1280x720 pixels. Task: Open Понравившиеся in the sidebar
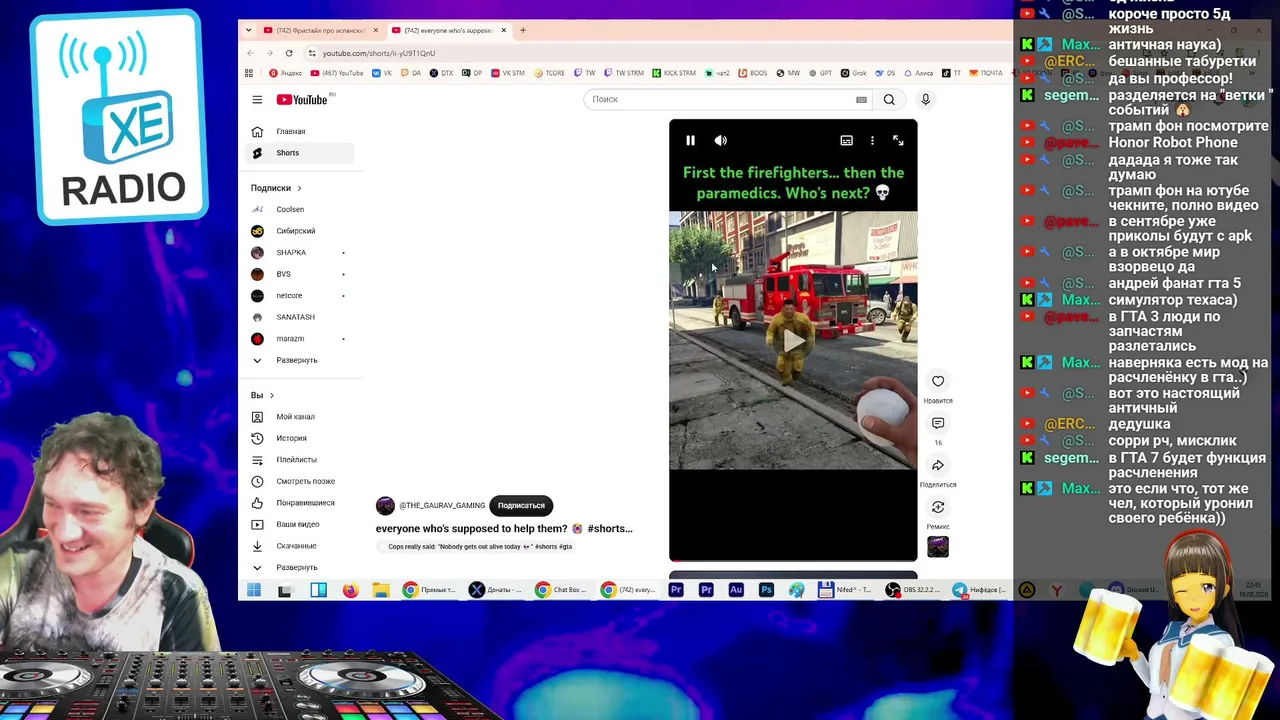pos(301,502)
